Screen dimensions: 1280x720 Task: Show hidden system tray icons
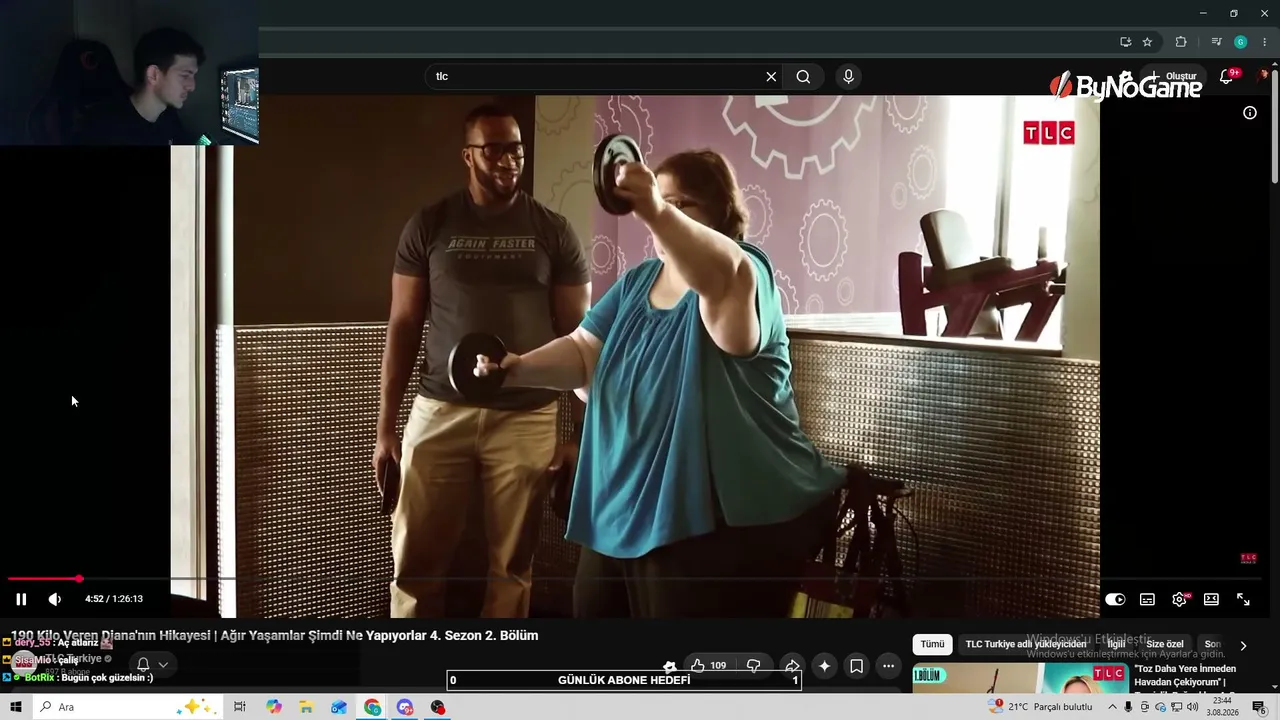tap(1112, 707)
